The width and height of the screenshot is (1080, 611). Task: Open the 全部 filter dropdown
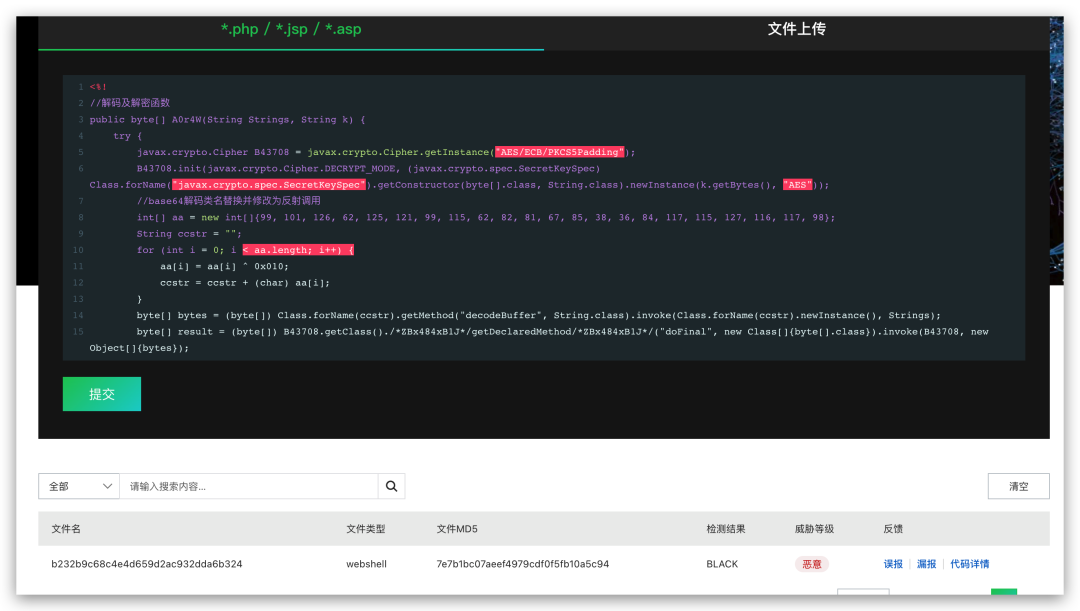tap(79, 486)
